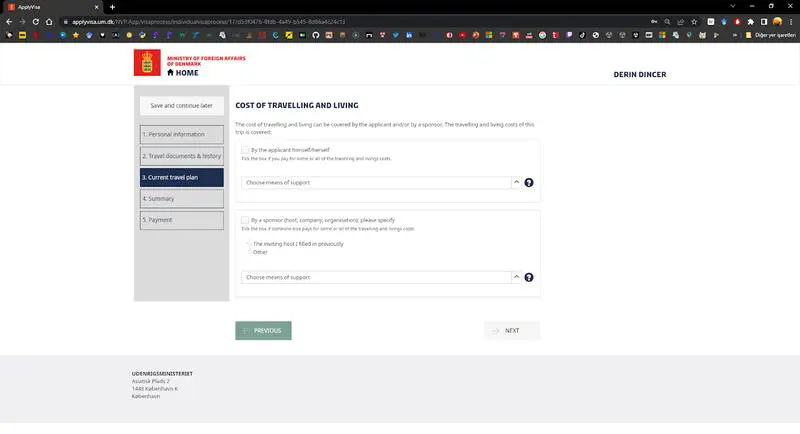Click the help icon beside applicant means of support
800x434 pixels.
[529, 183]
